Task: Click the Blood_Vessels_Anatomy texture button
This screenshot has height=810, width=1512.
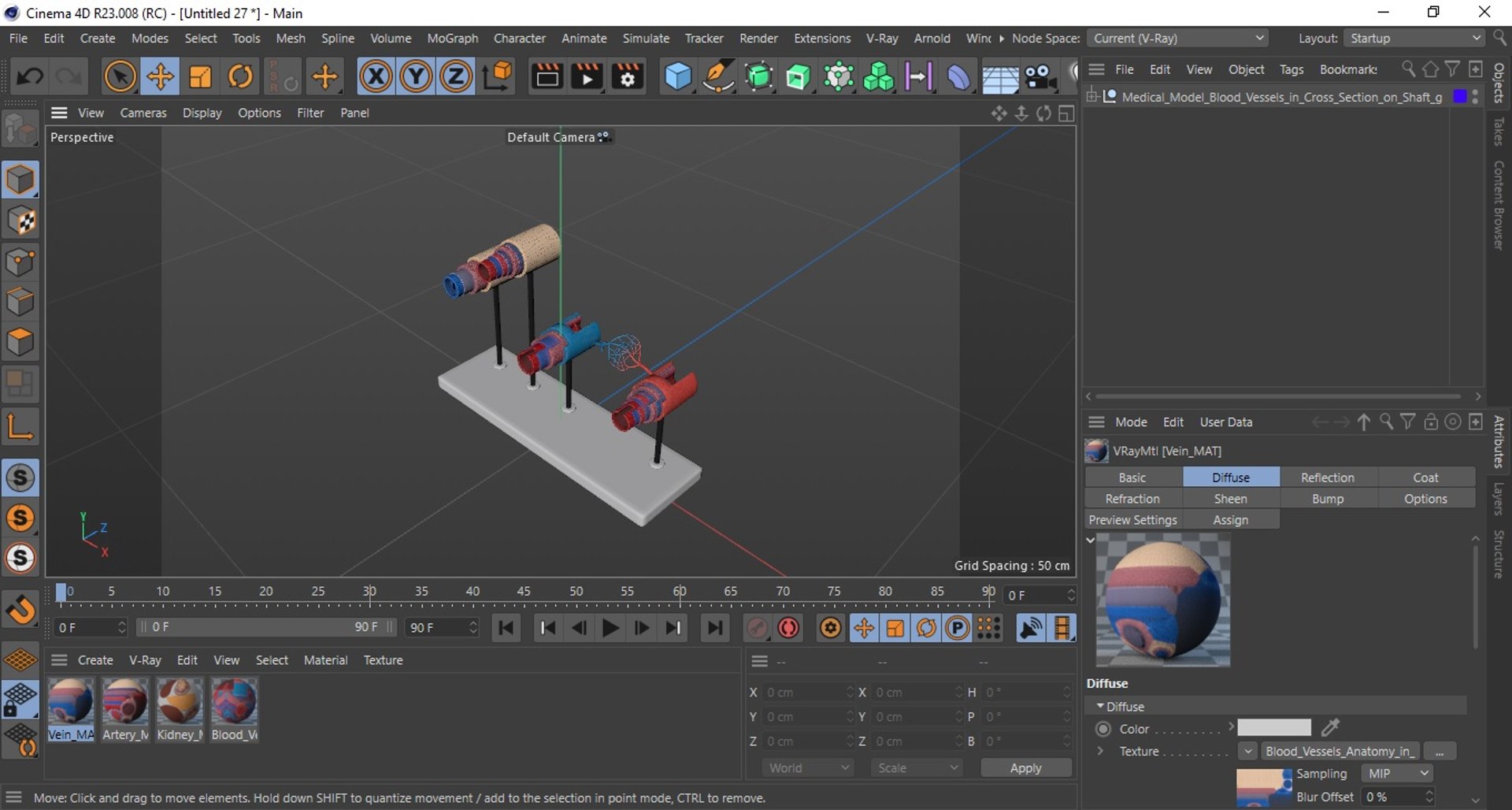Action: (1340, 751)
